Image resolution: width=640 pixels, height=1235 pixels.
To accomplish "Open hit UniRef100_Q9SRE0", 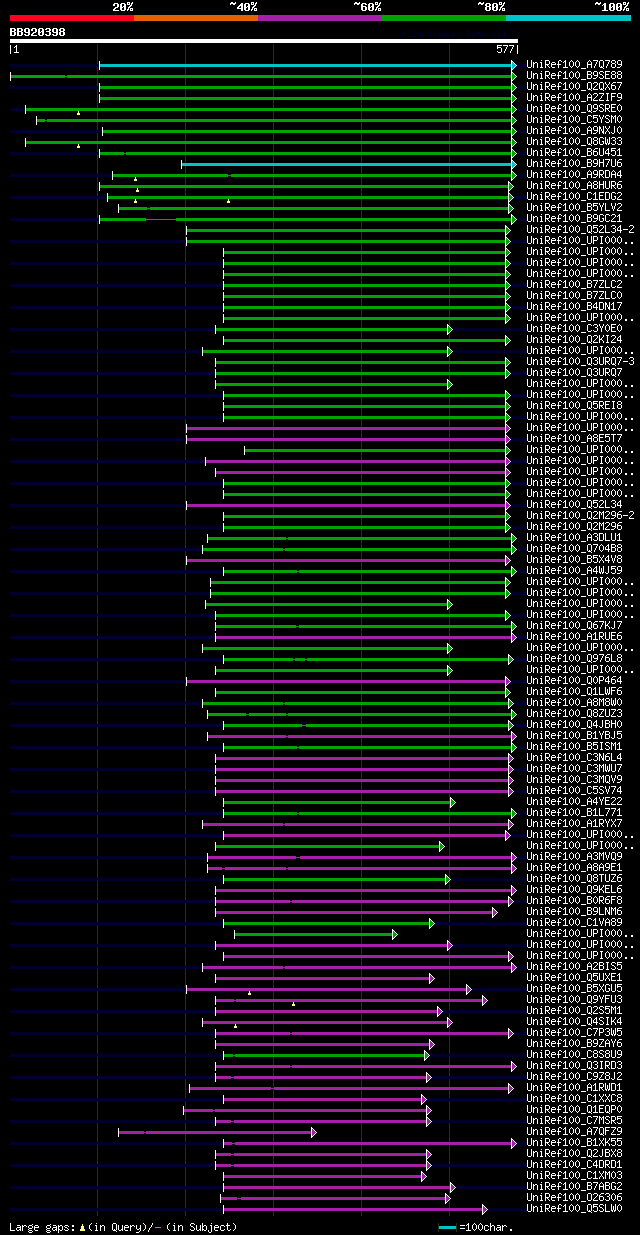I will (x=574, y=109).
